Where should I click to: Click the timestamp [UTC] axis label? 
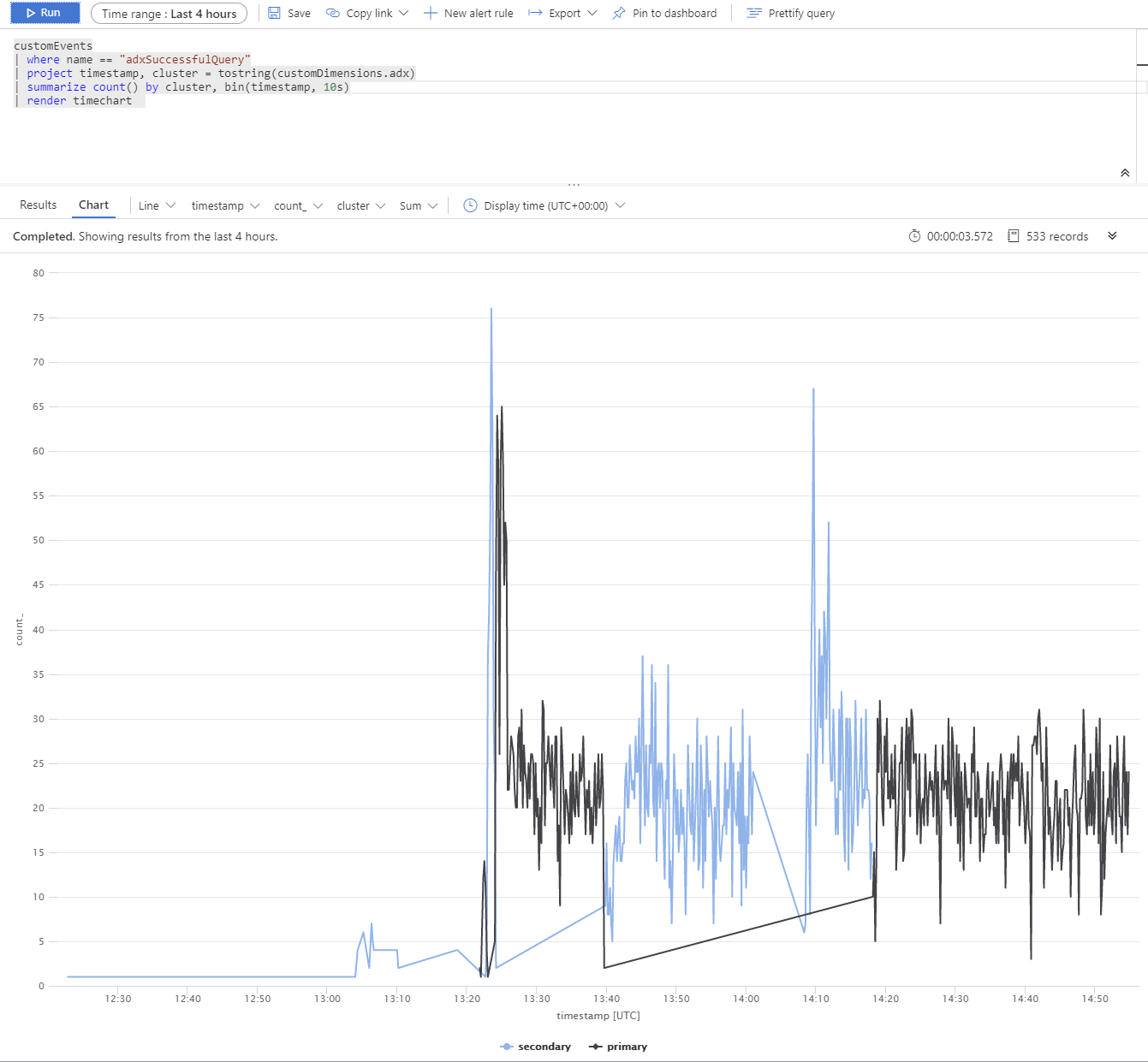coord(598,1016)
